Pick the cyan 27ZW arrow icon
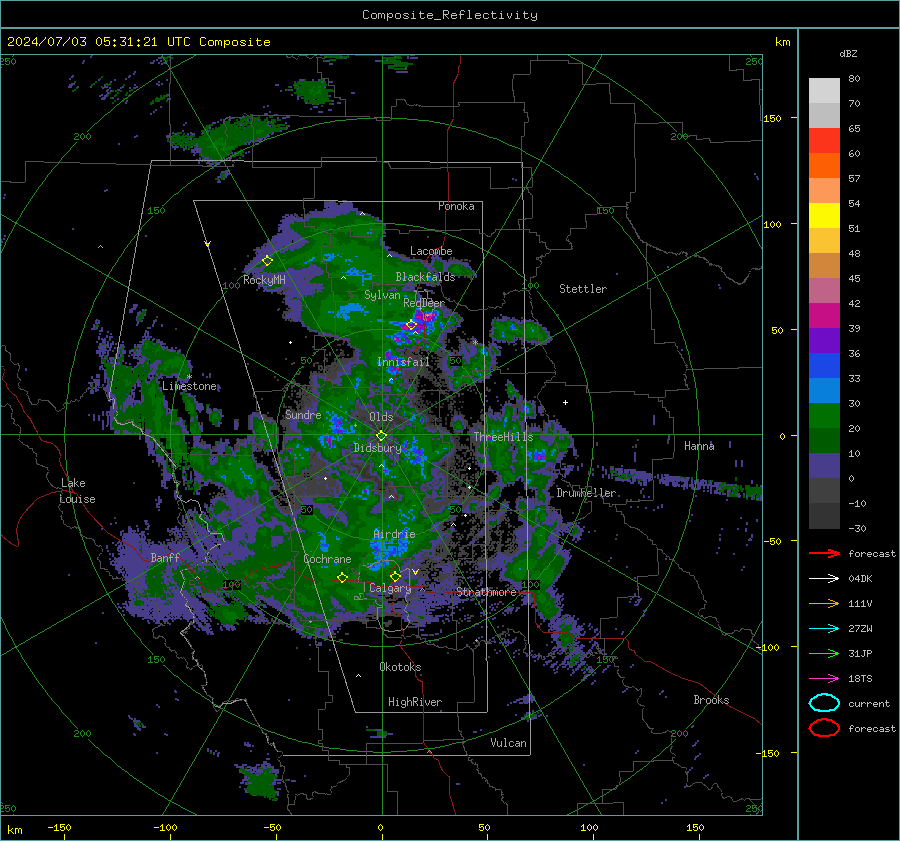900x841 pixels. point(824,629)
